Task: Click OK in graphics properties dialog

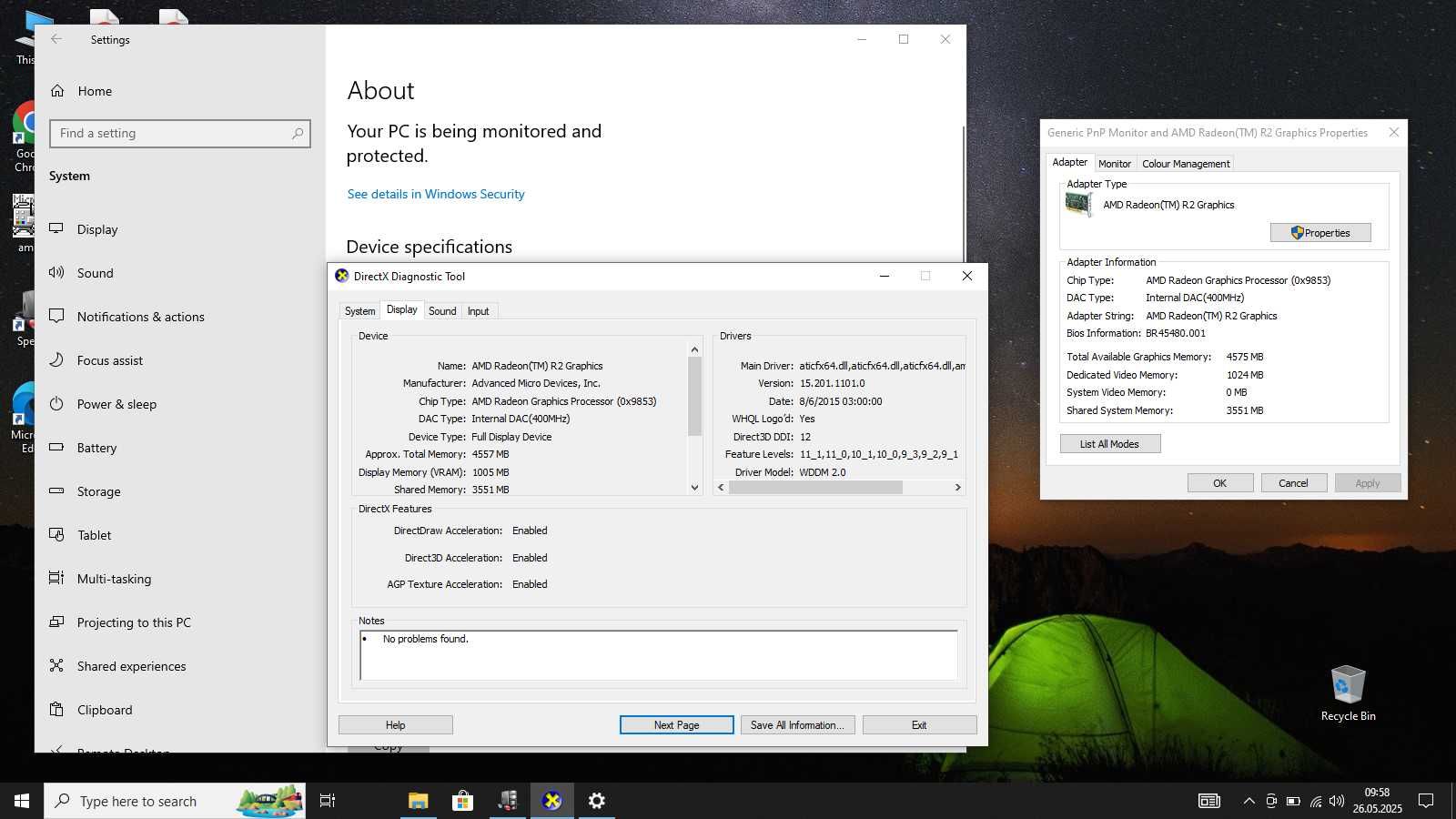Action: tap(1219, 483)
